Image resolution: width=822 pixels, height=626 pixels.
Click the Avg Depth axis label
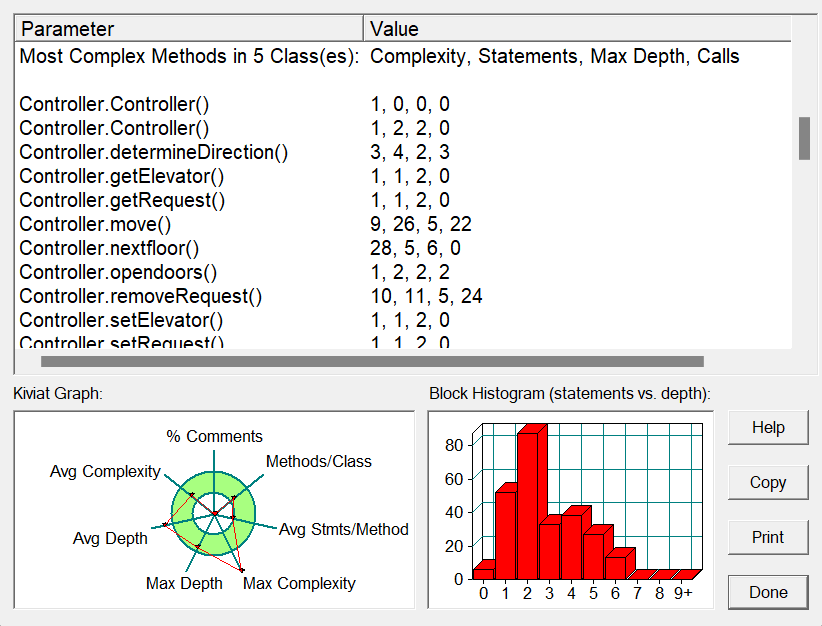coord(110,538)
